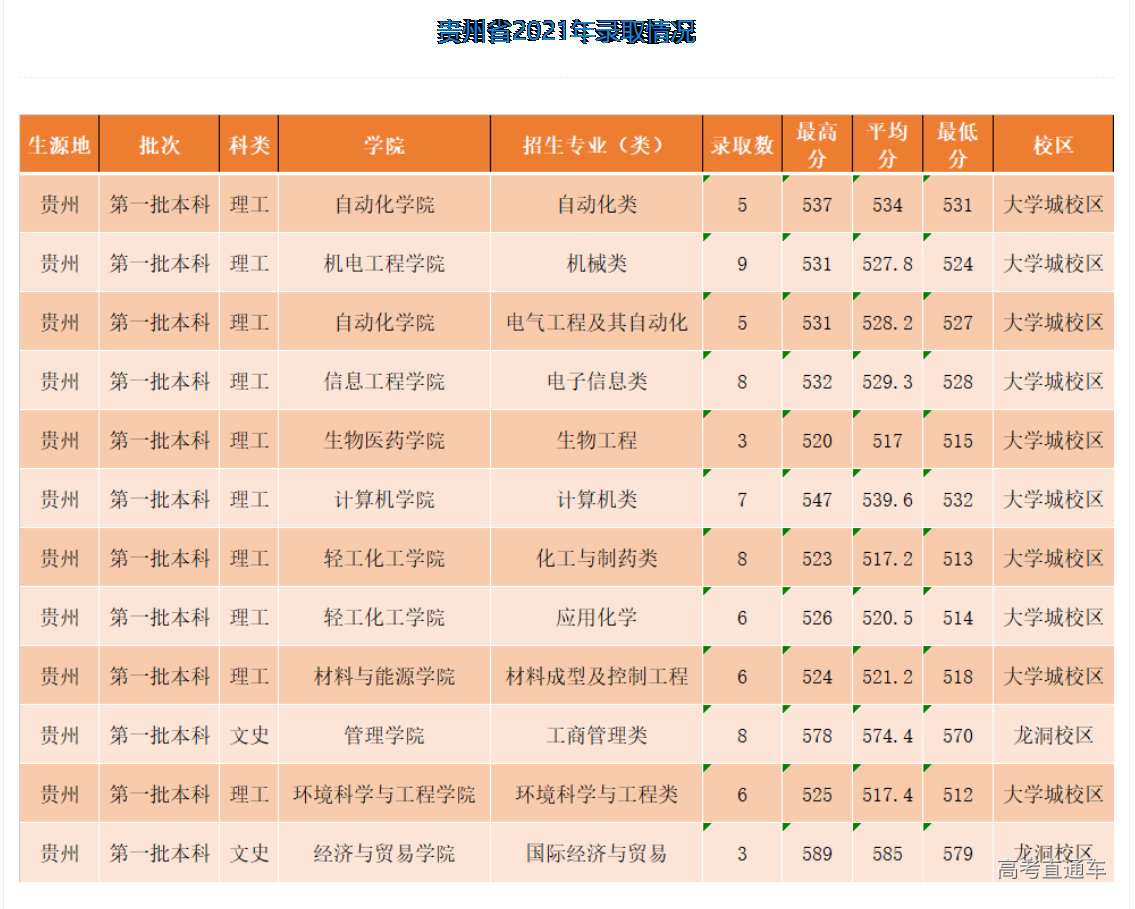The image size is (1135, 909).
Task: Select the 最低分 column header
Action: (x=957, y=145)
